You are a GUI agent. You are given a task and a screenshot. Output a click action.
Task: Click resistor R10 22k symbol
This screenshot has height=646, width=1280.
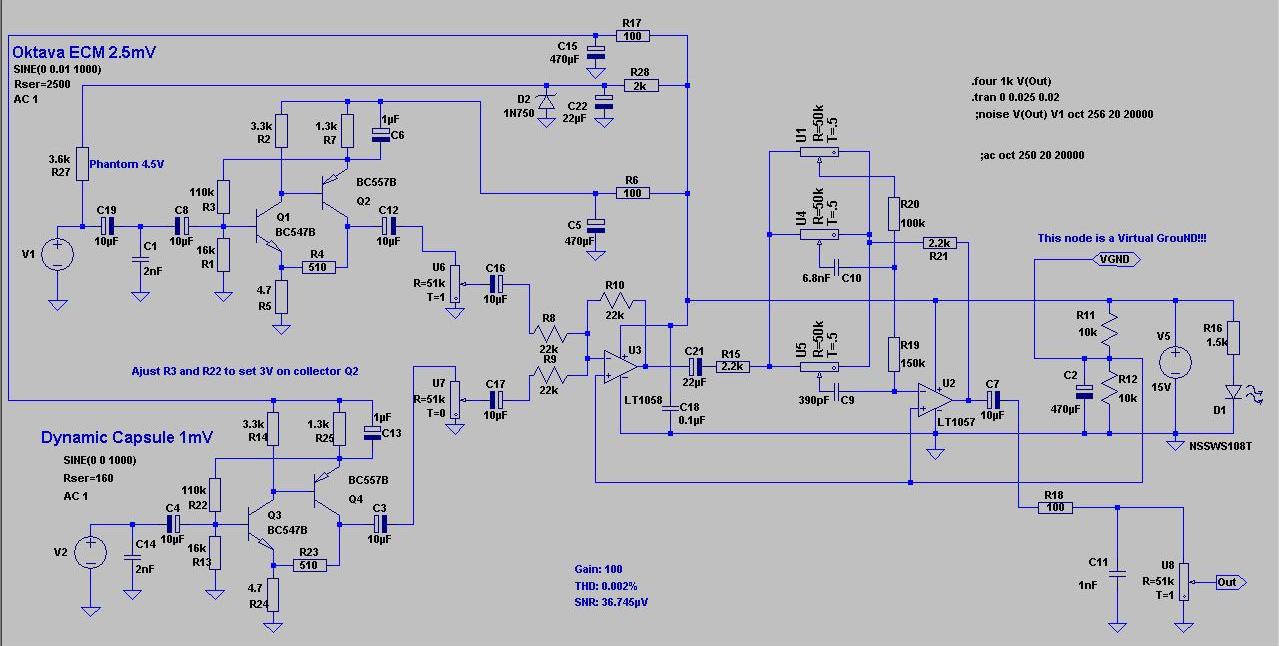pyautogui.click(x=618, y=301)
